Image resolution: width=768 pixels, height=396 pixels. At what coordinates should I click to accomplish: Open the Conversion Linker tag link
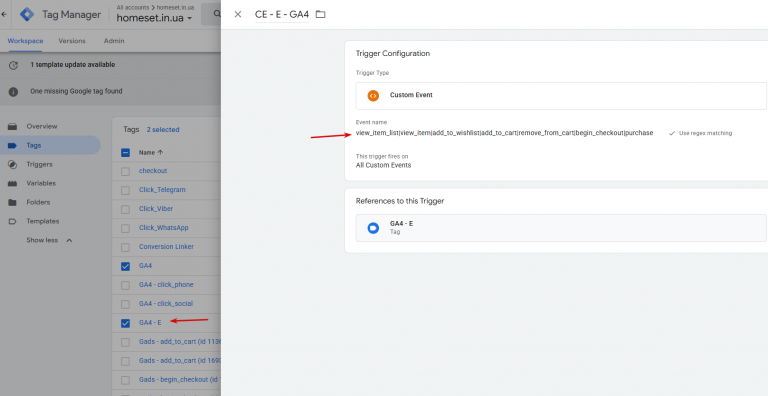[167, 247]
